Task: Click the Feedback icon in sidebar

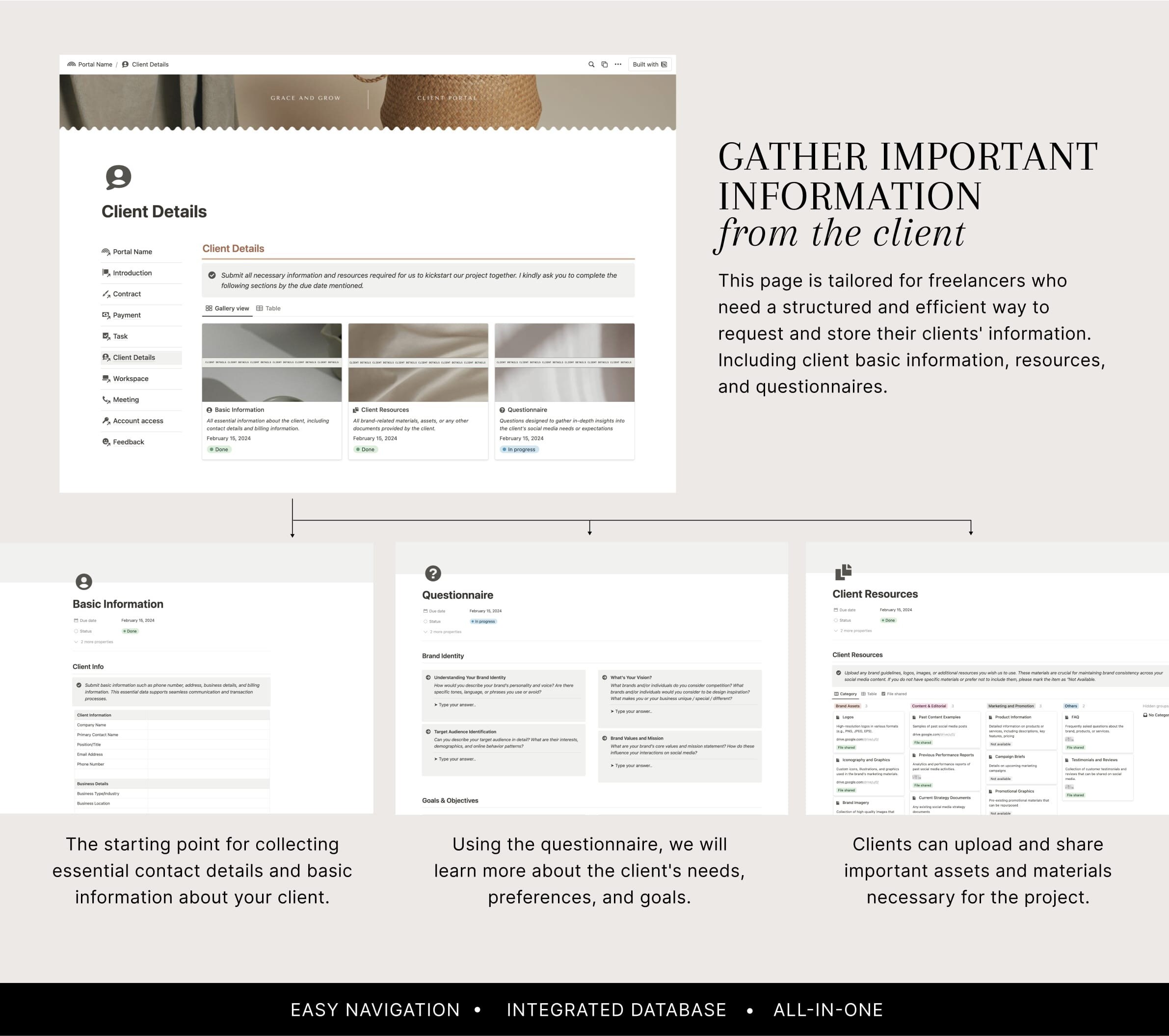Action: [106, 442]
